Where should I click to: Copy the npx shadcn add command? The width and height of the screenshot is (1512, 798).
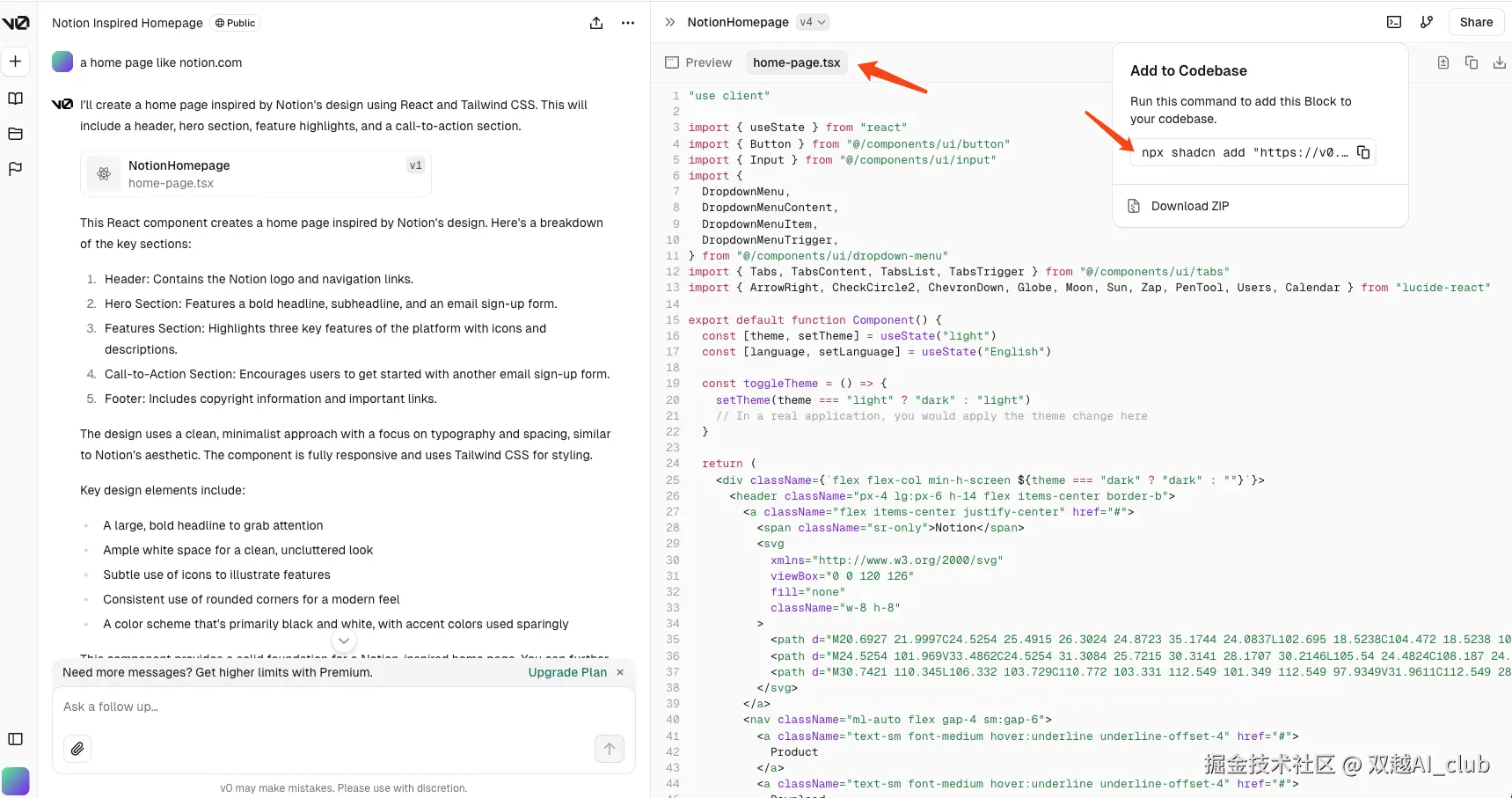click(x=1363, y=152)
